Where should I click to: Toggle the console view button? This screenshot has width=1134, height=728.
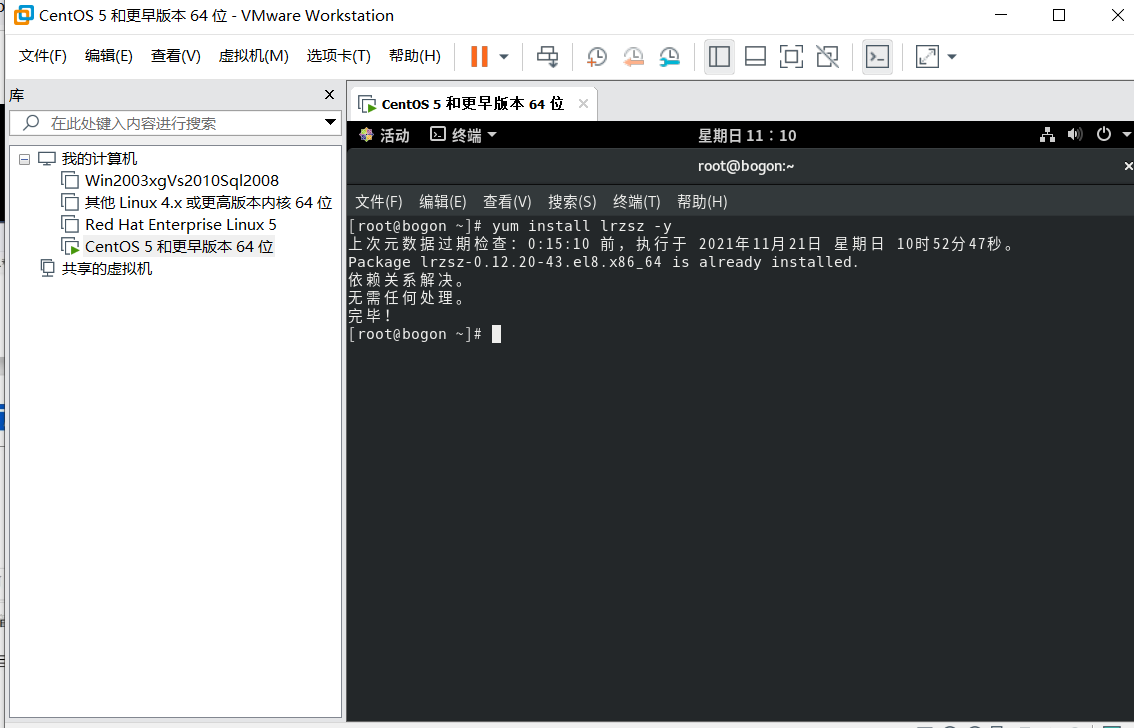(x=877, y=56)
